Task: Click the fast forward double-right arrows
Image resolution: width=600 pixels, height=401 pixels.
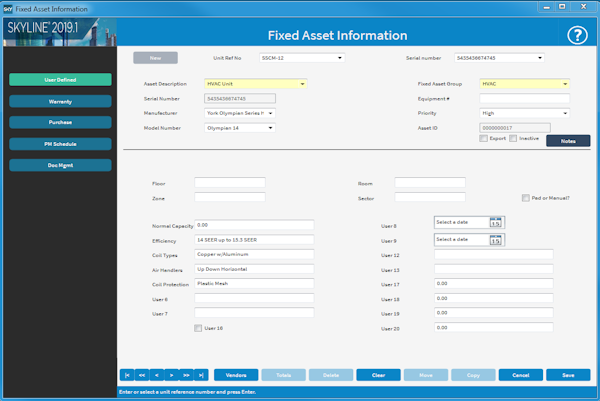Action: click(x=186, y=375)
